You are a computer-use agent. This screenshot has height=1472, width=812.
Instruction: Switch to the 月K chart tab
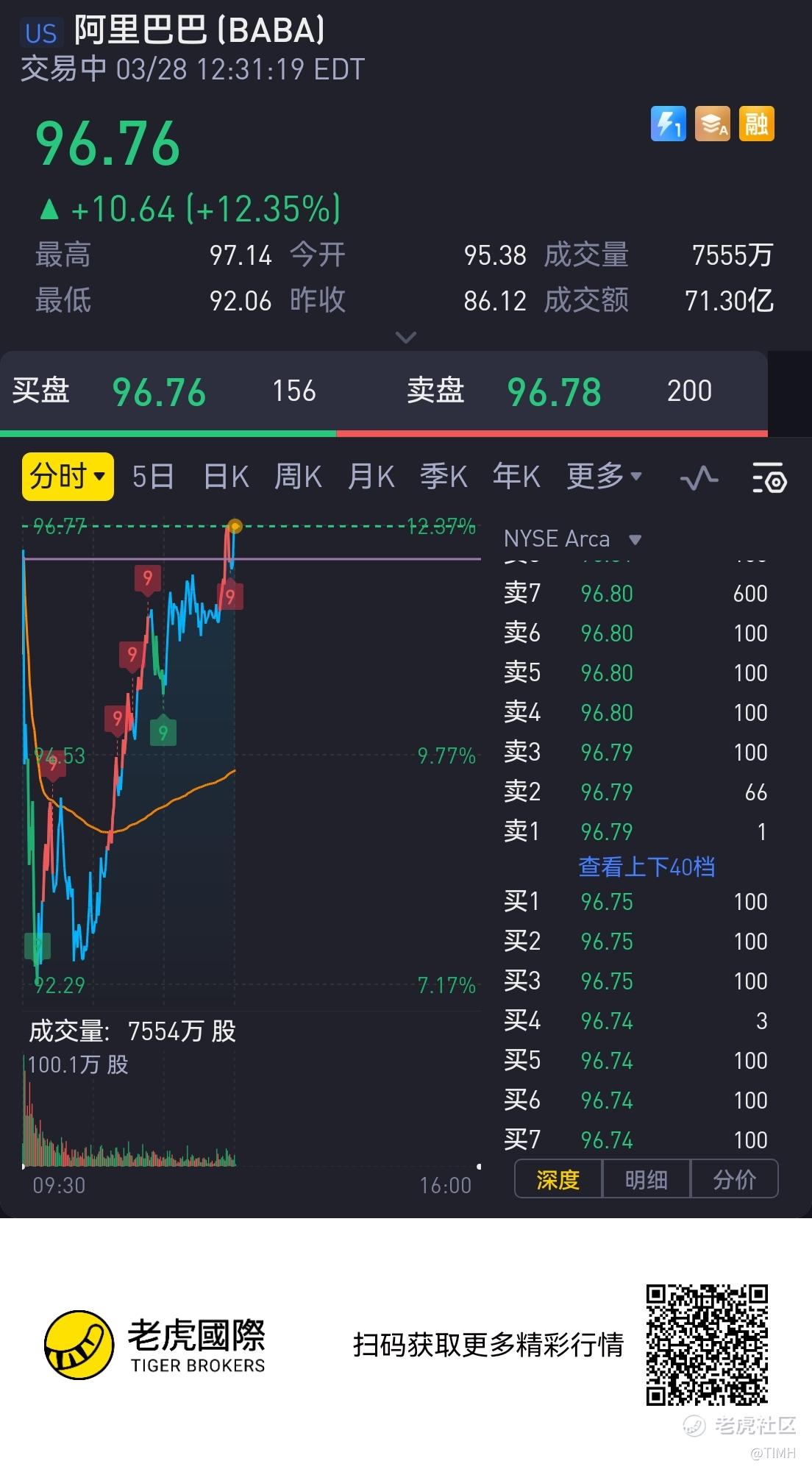click(x=371, y=477)
